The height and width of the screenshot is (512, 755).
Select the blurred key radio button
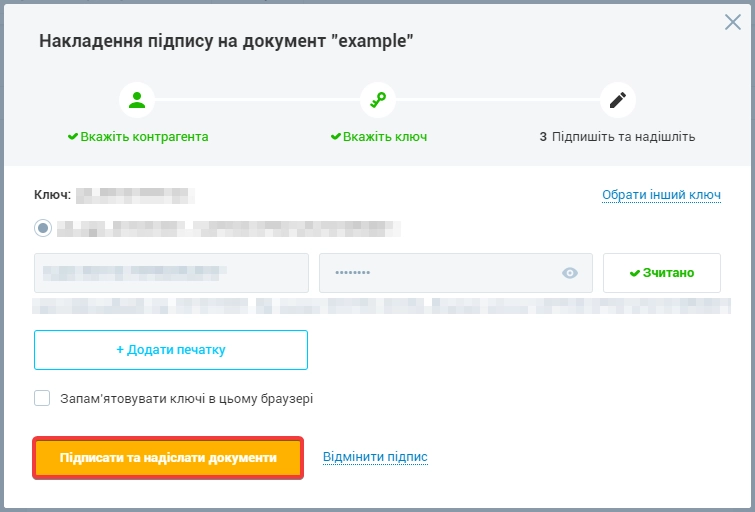click(x=43, y=228)
